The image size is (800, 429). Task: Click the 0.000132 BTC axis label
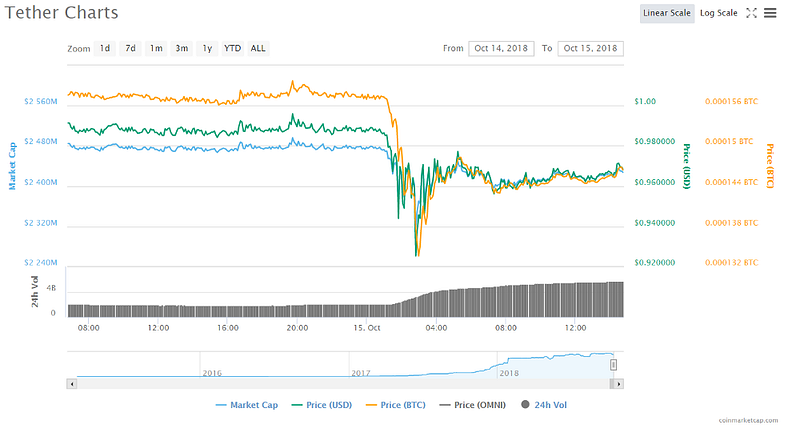click(731, 263)
